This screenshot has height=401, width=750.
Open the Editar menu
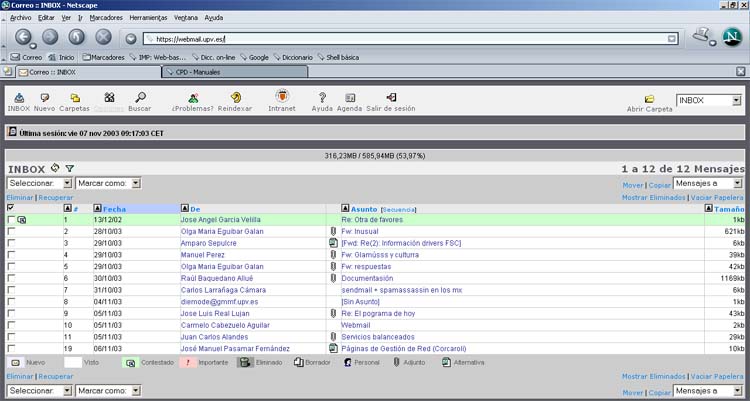(x=46, y=18)
